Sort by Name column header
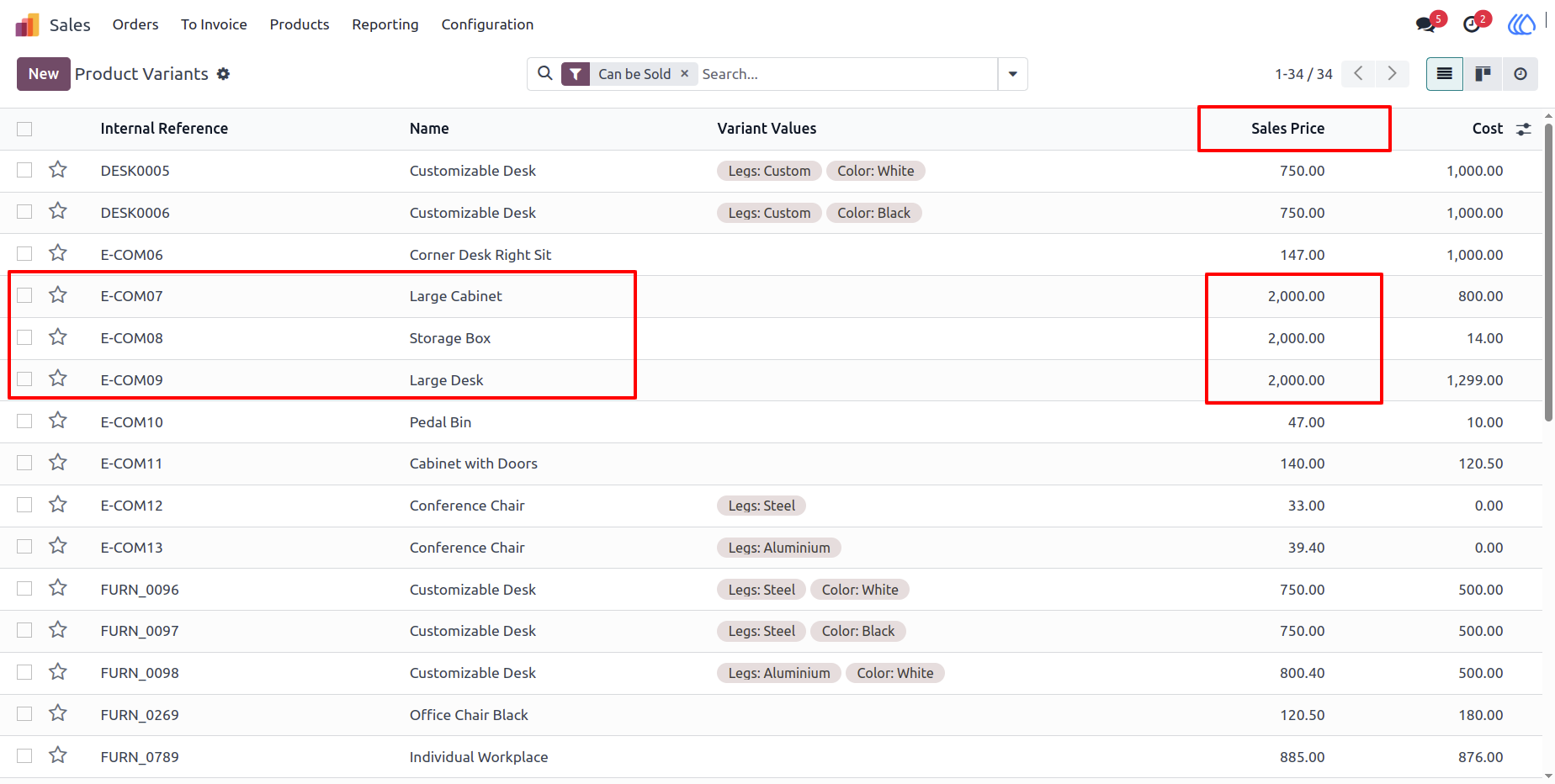 [429, 129]
